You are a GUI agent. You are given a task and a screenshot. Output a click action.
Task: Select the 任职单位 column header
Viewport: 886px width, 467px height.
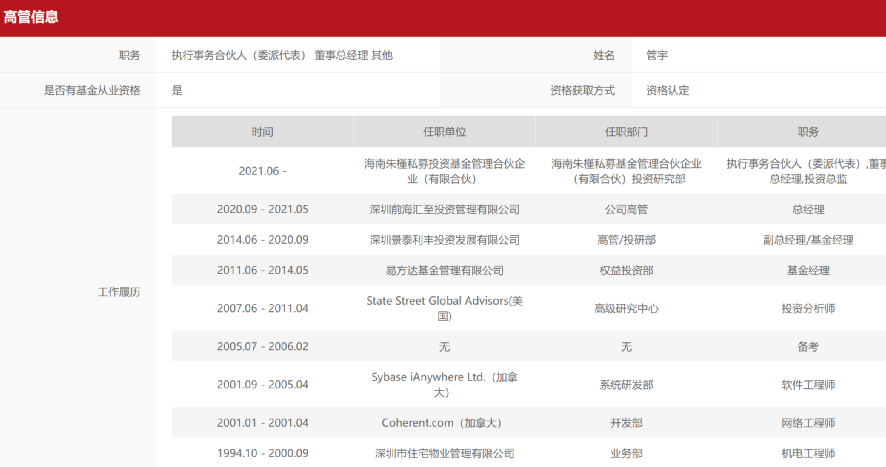444,132
